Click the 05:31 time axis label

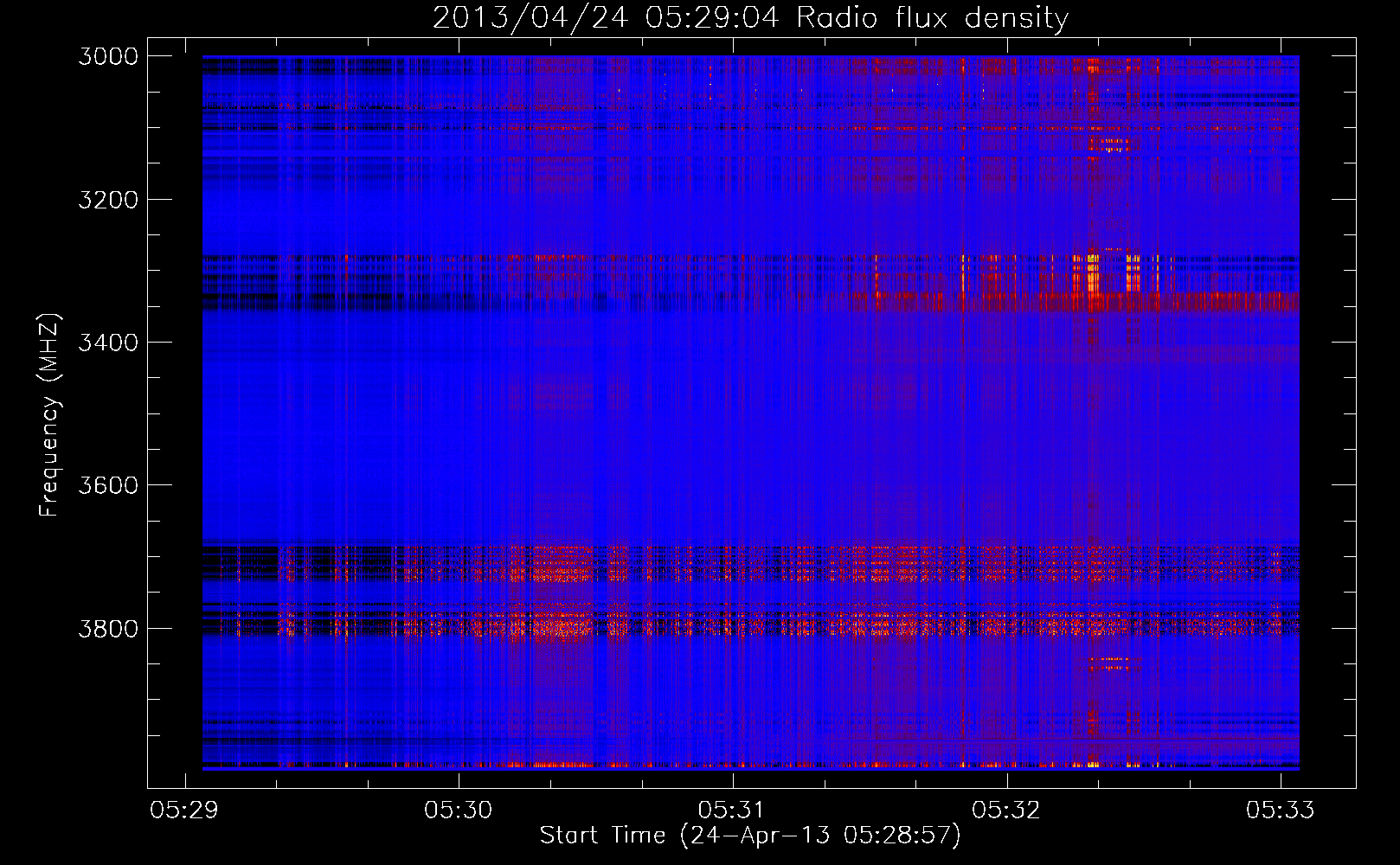(x=732, y=810)
